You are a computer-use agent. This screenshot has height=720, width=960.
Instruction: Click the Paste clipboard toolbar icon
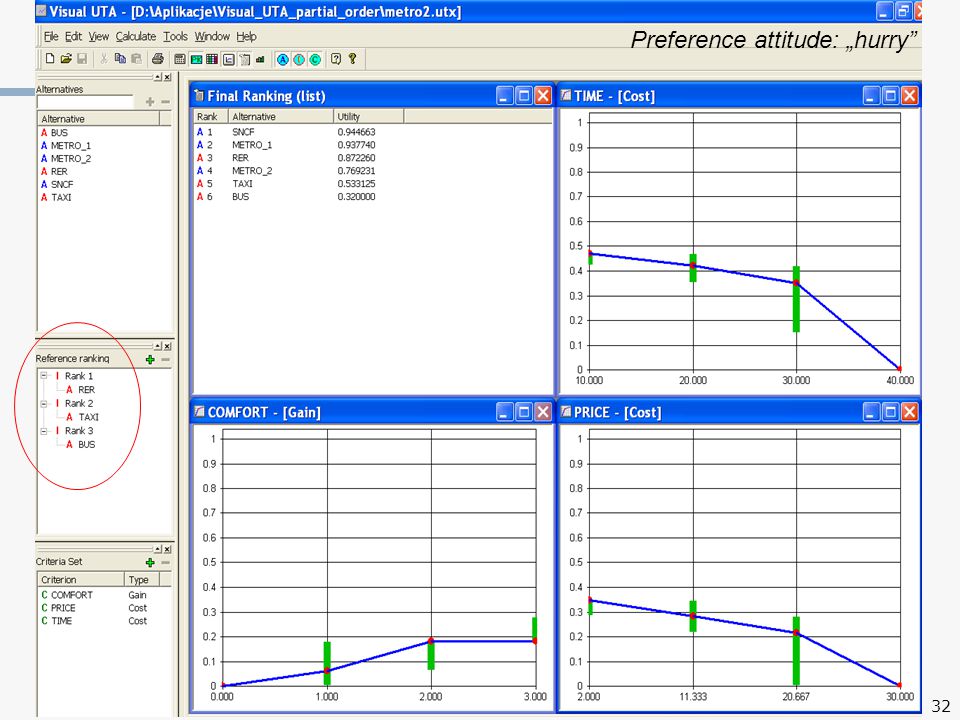pos(137,59)
